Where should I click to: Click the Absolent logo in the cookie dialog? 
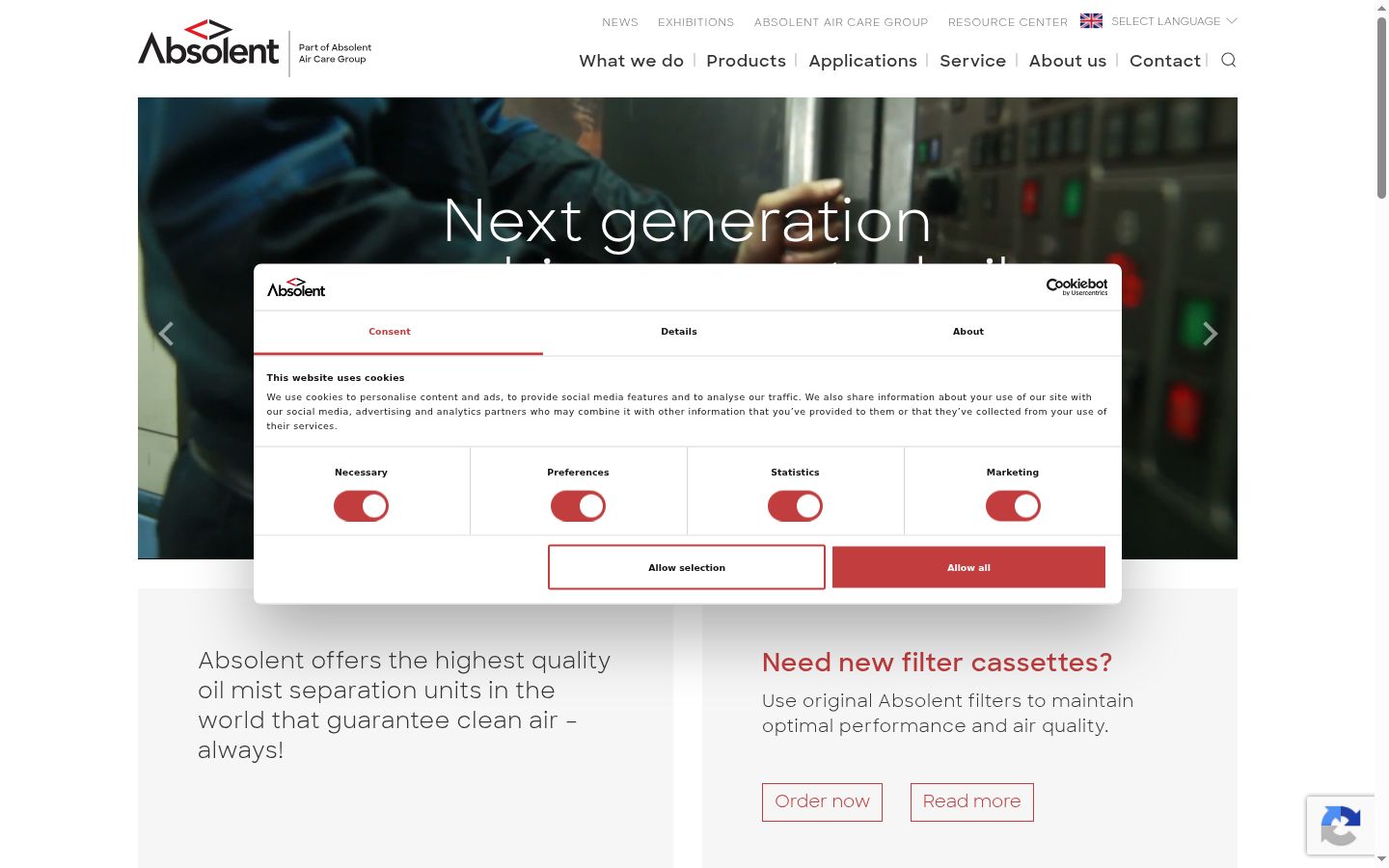click(296, 287)
